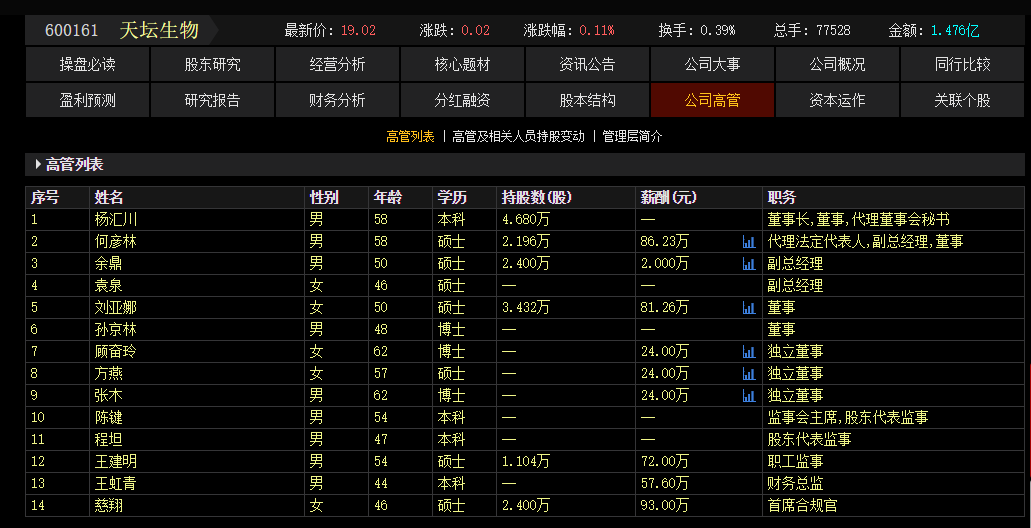This screenshot has height=528, width=1031.
Task: Open salary chart icon for 何彦林
Action: [748, 242]
